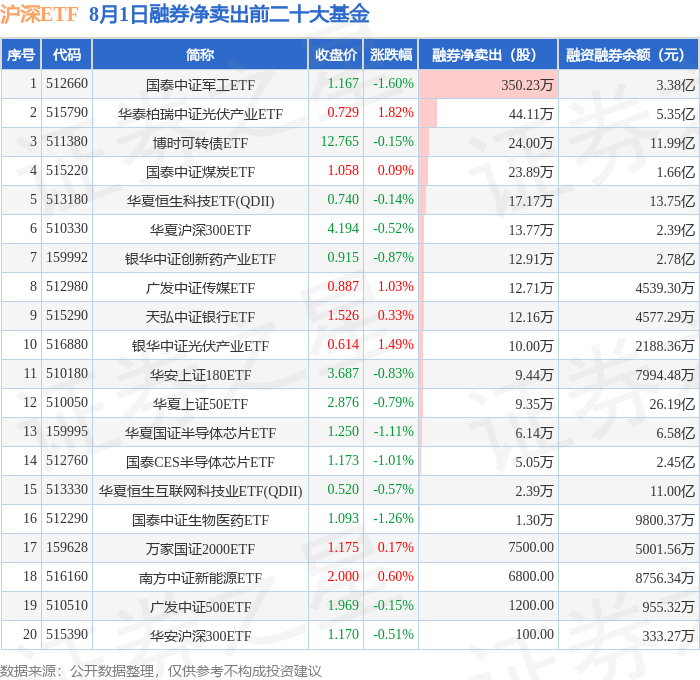Select 华夏恒生互联网科技业ETF(QDII) name cell
The height and width of the screenshot is (680, 700).
200,491
